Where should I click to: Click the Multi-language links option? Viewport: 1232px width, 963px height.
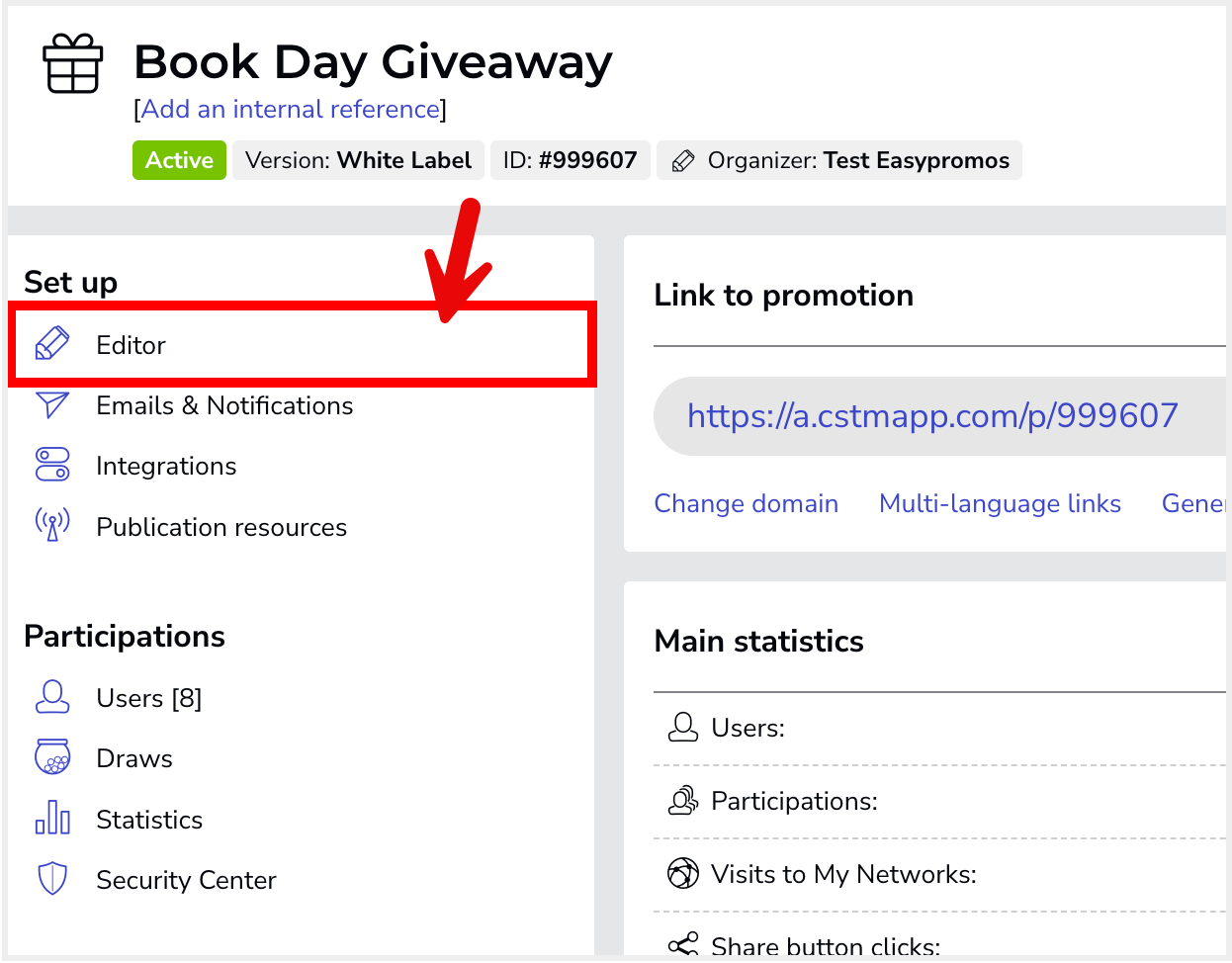coord(1000,503)
